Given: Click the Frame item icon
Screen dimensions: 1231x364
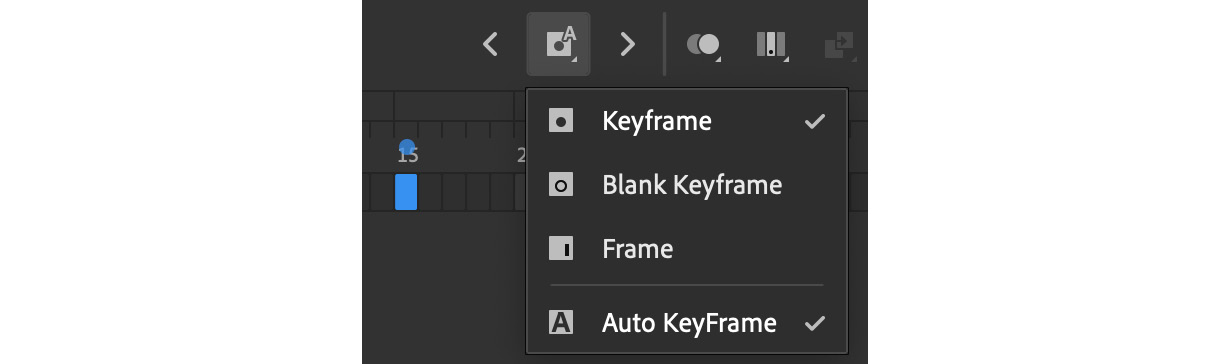Looking at the screenshot, I should pyautogui.click(x=561, y=248).
